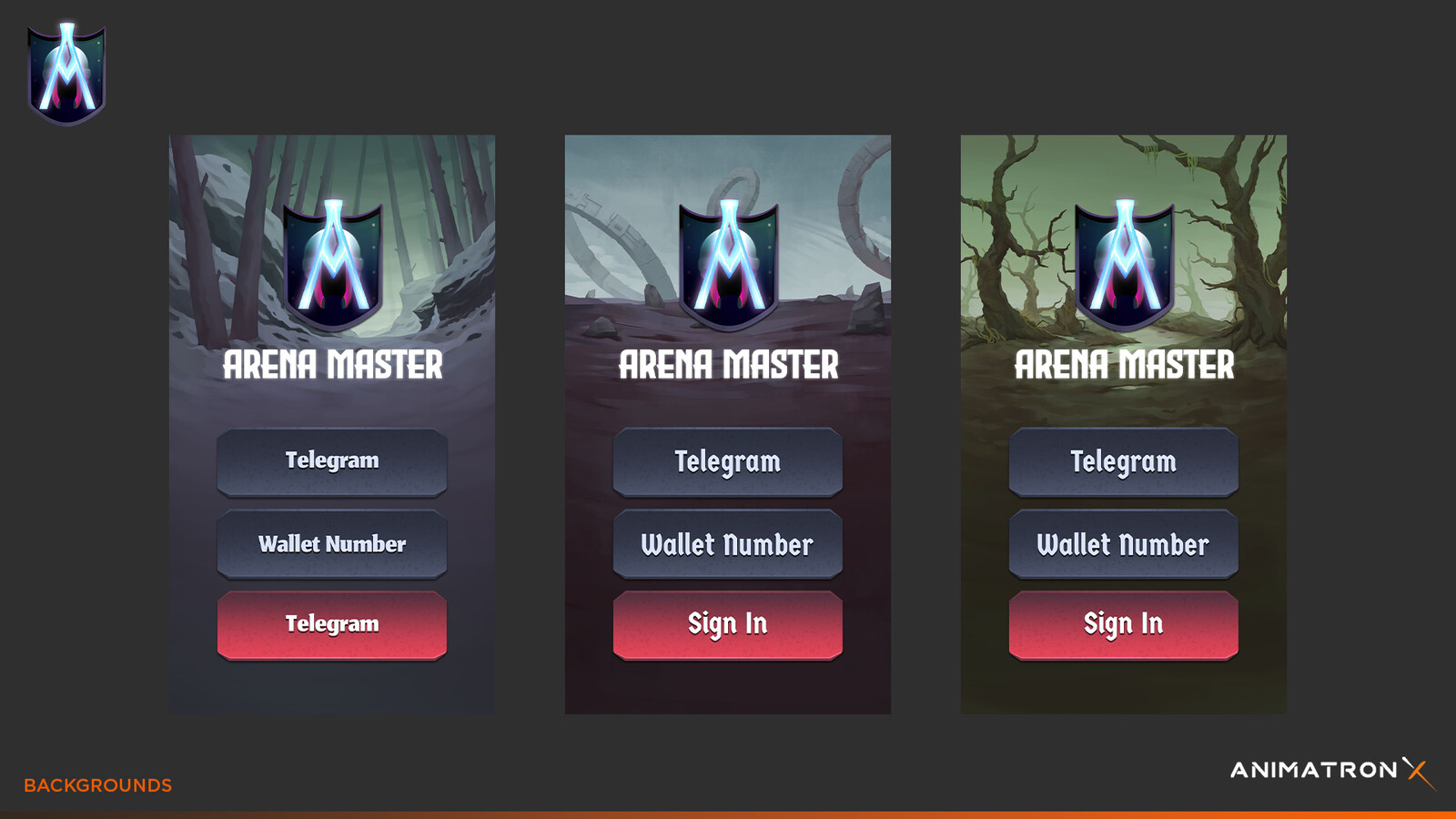
Task: Select the Wallet Number field on the swamp panel
Action: [1124, 544]
